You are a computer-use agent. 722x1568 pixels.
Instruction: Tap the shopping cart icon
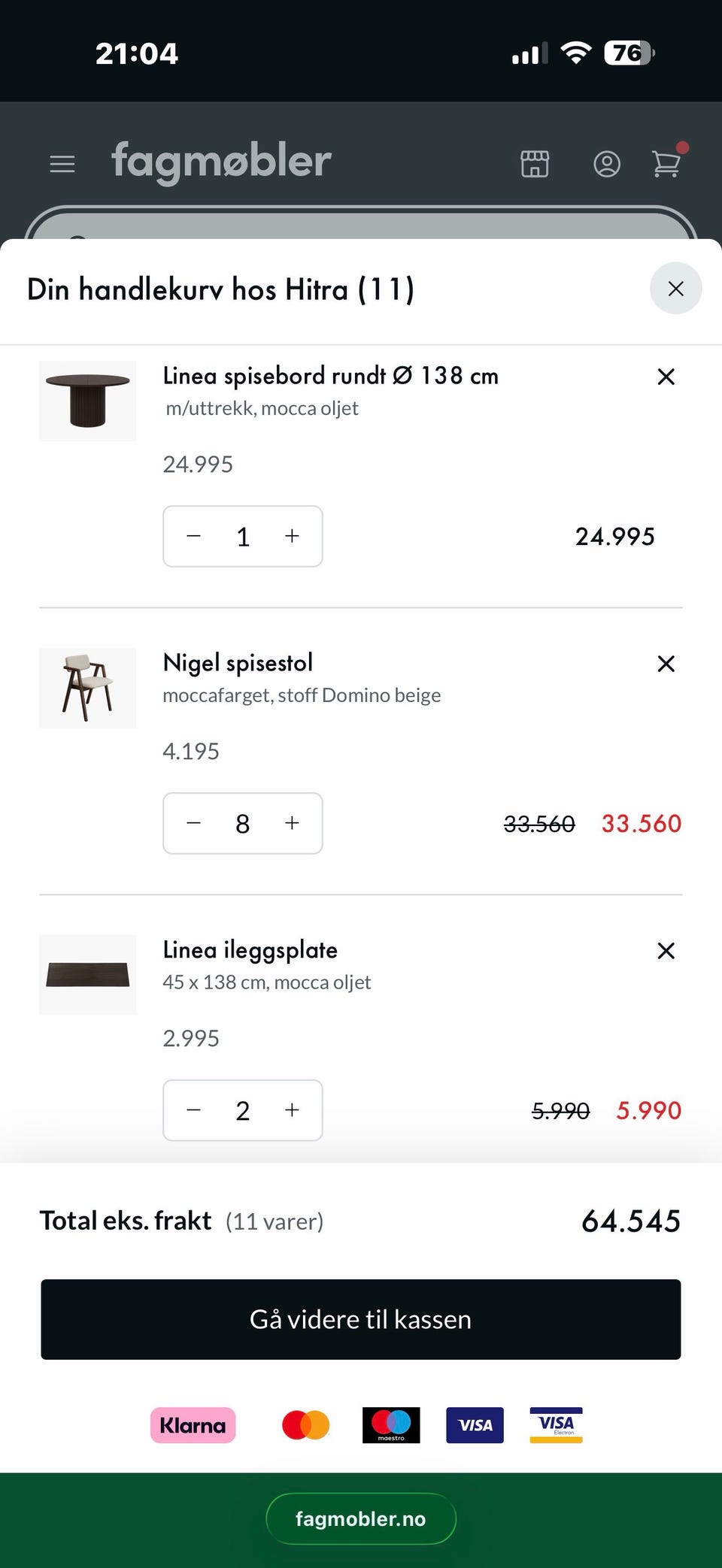pos(666,163)
